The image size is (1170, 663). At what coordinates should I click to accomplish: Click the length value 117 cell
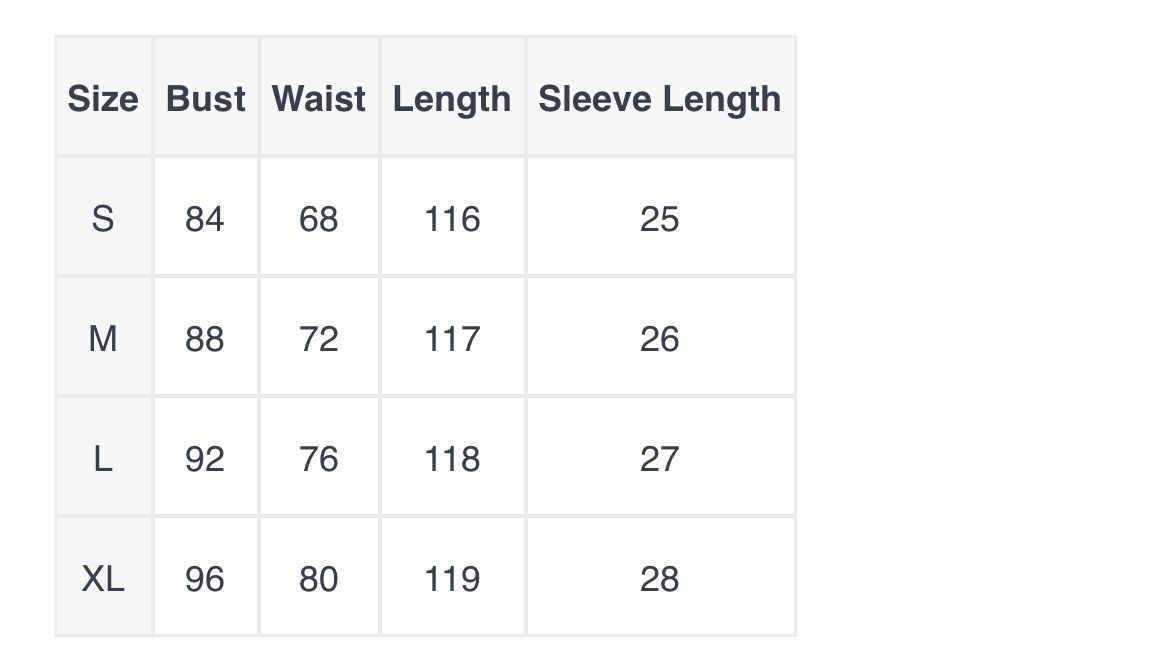coord(452,338)
